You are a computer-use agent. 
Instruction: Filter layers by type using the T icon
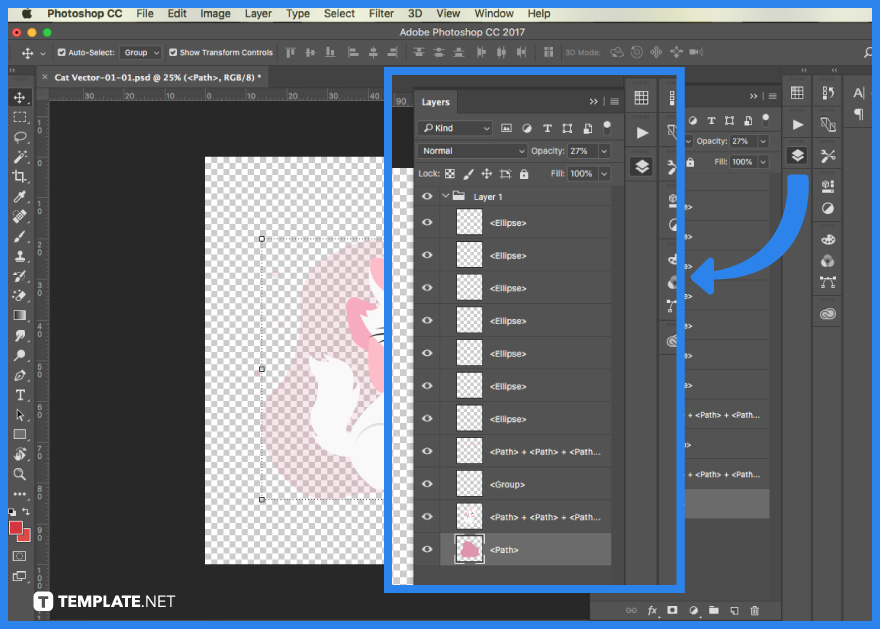click(548, 129)
